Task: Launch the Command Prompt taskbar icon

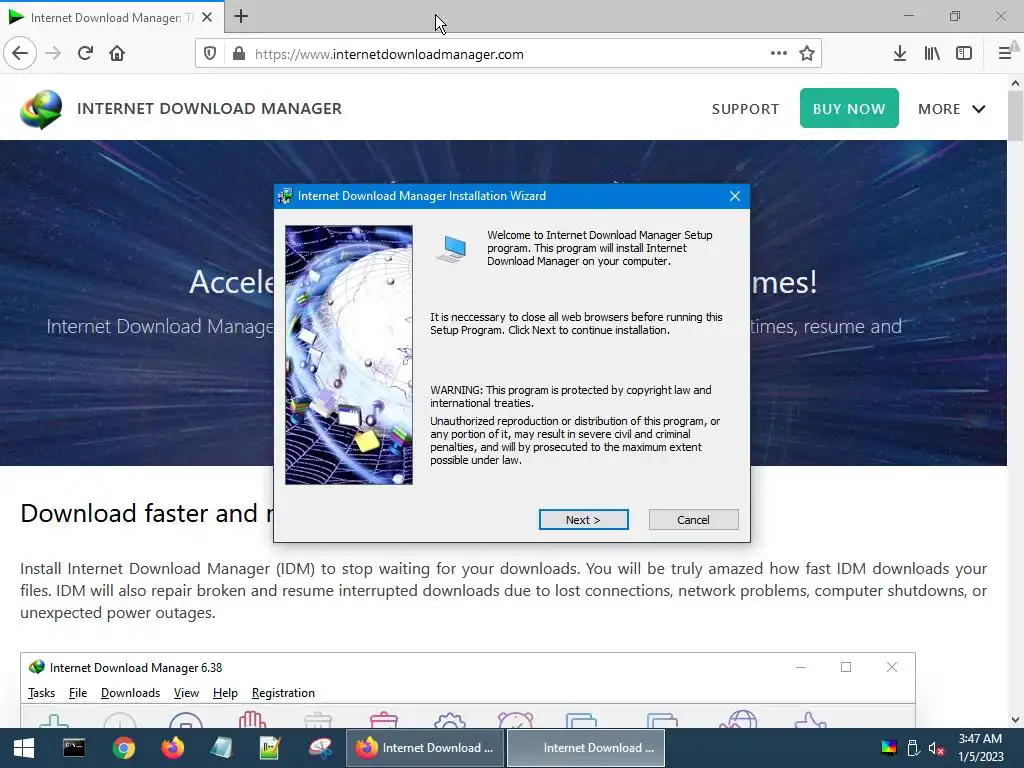Action: 74,748
